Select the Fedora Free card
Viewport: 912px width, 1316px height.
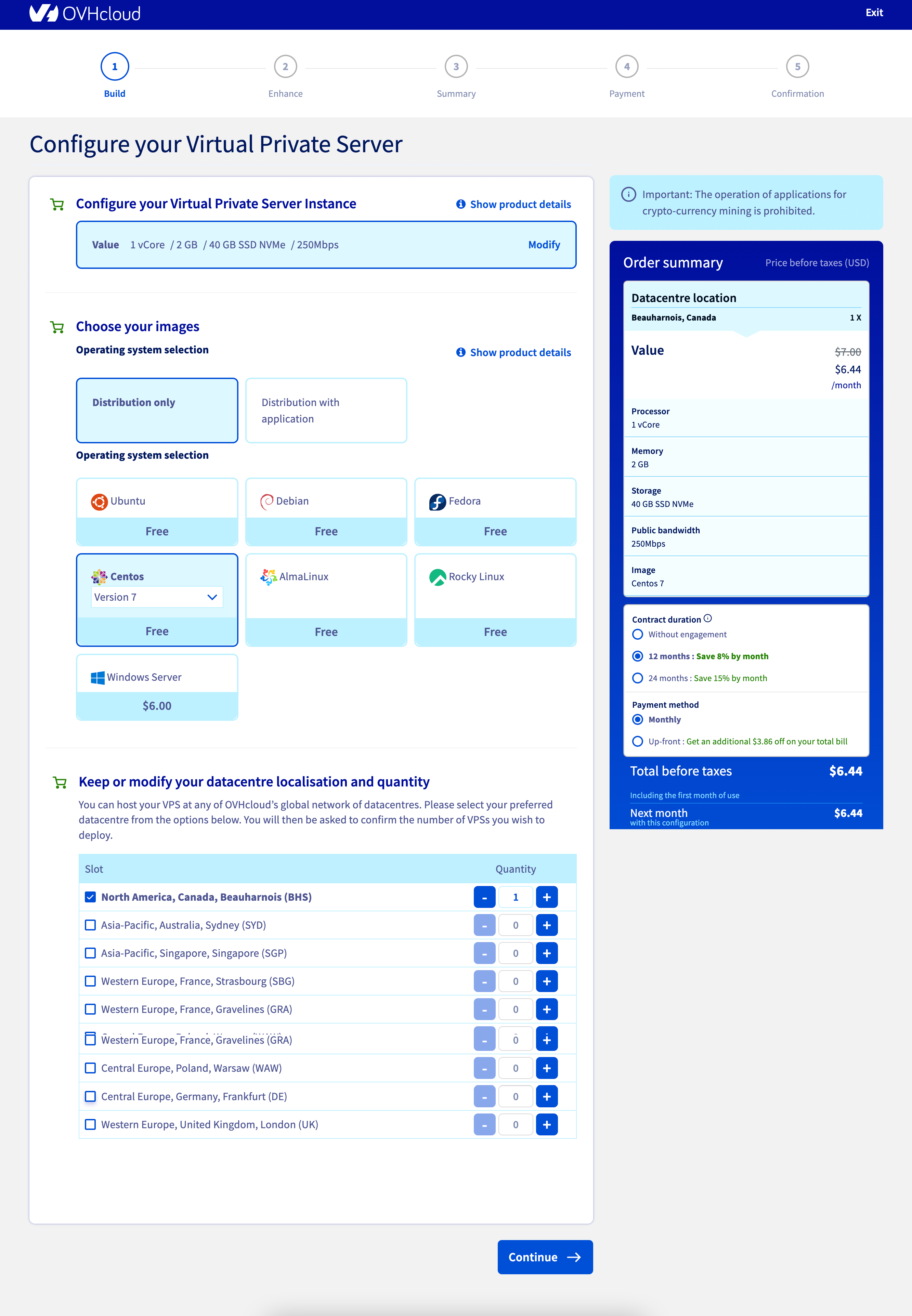tap(495, 512)
